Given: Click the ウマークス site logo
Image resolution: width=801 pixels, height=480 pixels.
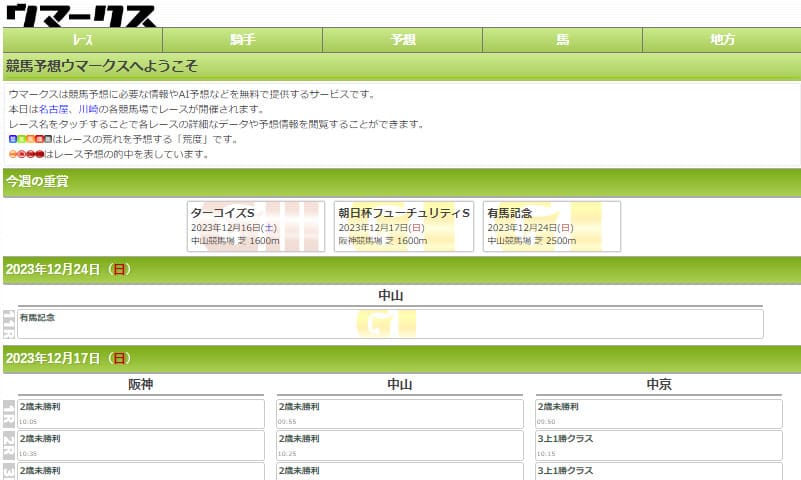Looking at the screenshot, I should pyautogui.click(x=81, y=15).
